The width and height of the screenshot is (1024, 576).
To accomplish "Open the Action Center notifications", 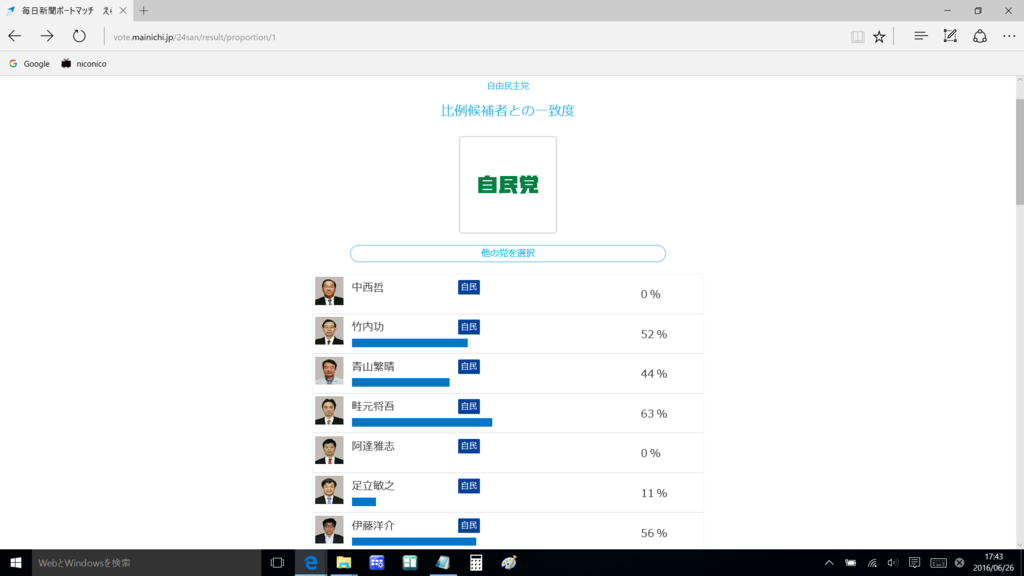I will [914, 562].
